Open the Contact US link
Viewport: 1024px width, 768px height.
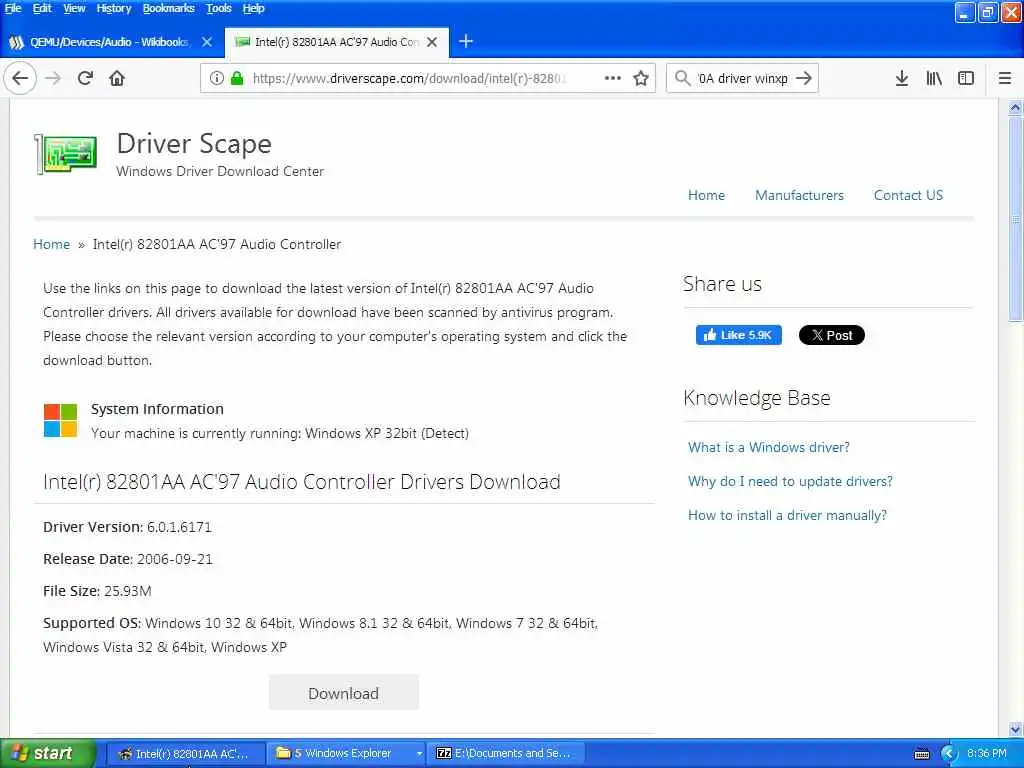point(908,195)
